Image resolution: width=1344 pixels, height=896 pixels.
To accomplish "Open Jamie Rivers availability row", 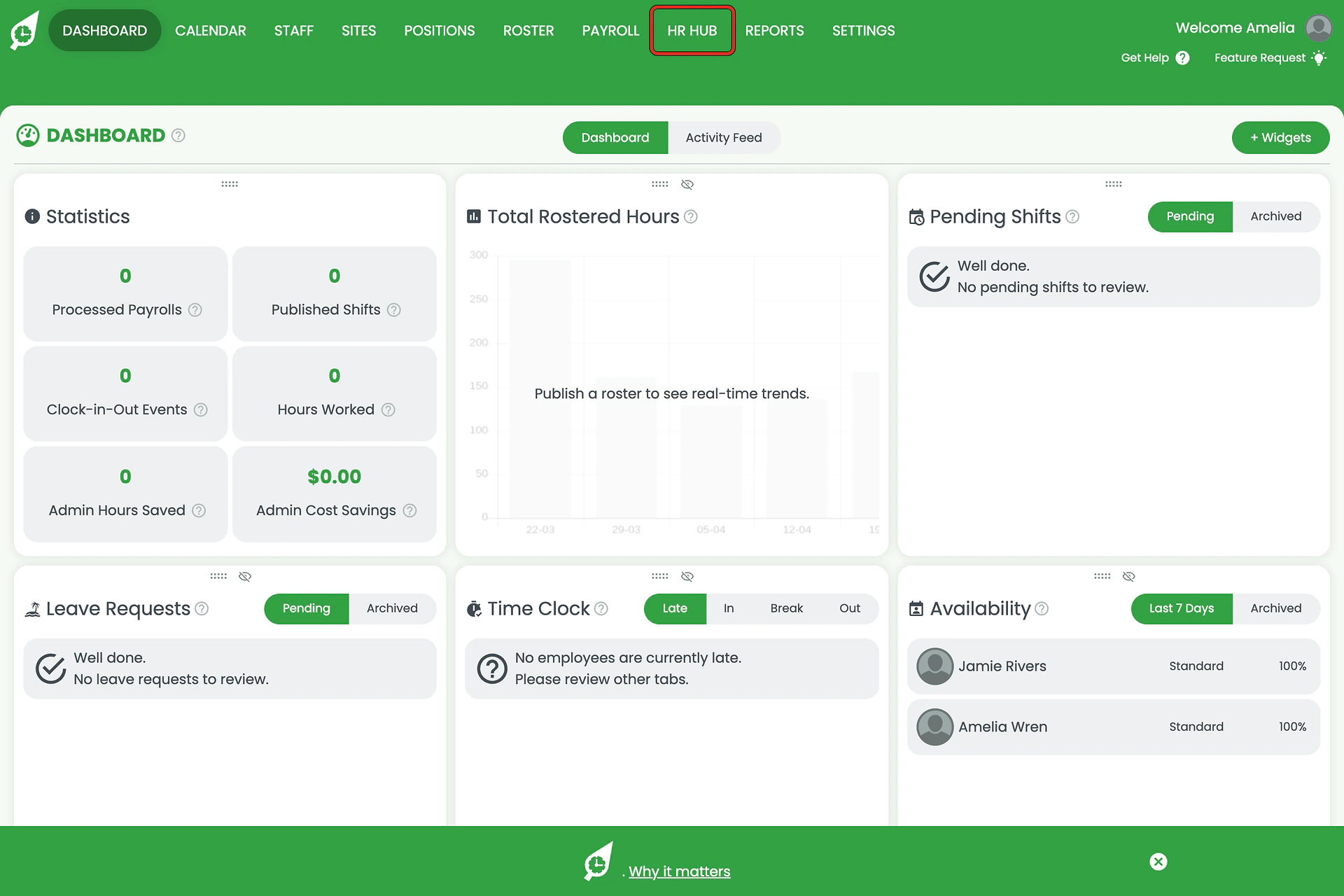I will (1114, 666).
